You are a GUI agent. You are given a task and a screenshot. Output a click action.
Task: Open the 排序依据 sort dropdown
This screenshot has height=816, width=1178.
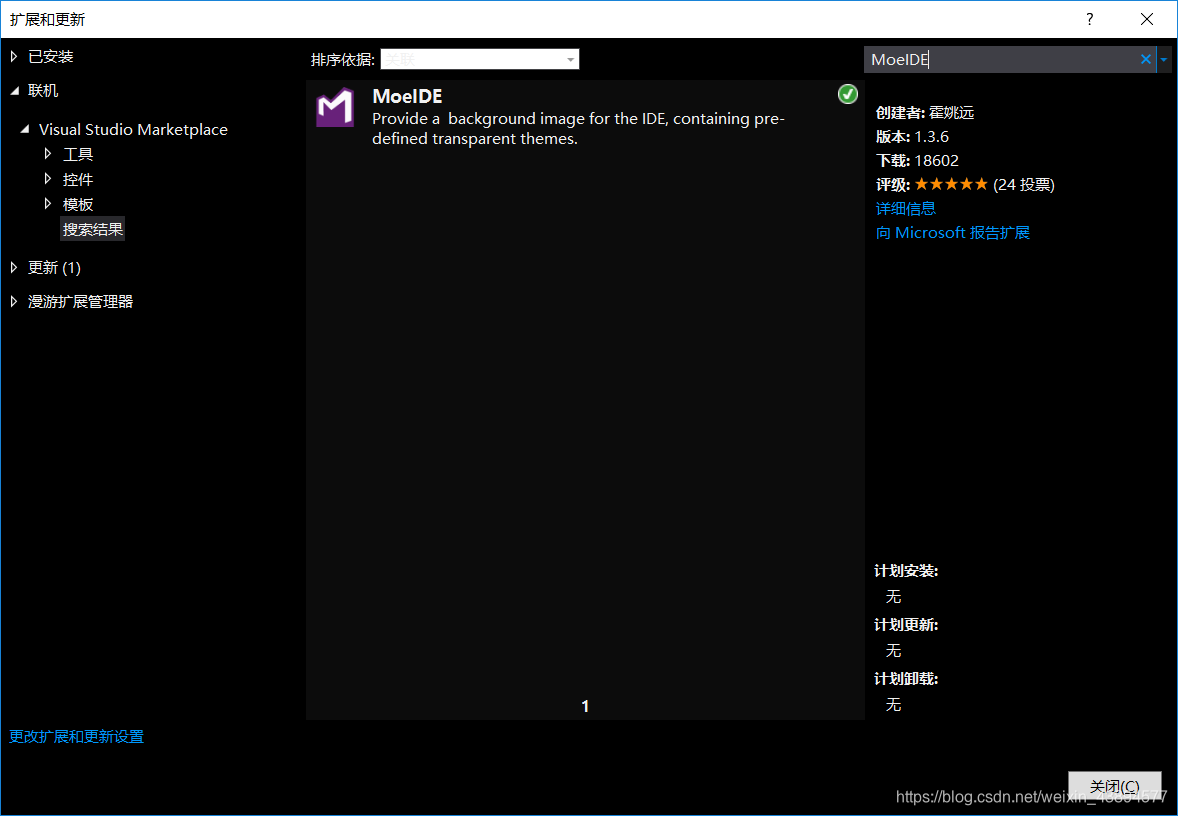click(x=479, y=59)
